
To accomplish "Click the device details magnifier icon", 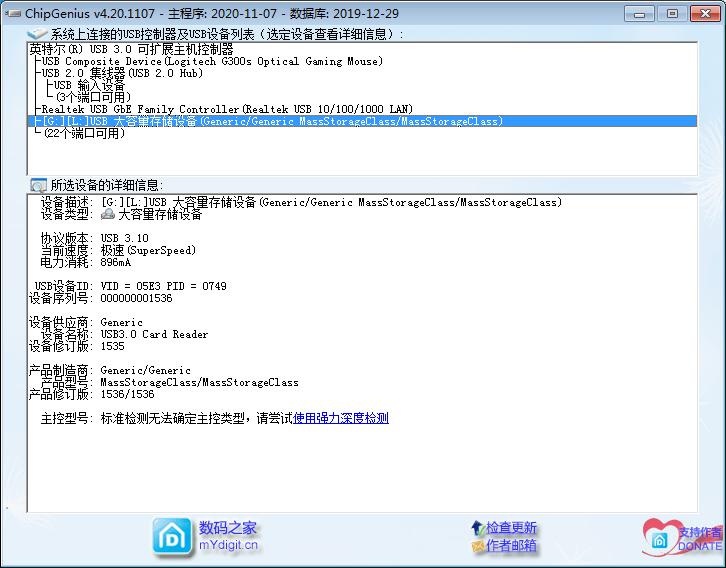I will (38, 185).
